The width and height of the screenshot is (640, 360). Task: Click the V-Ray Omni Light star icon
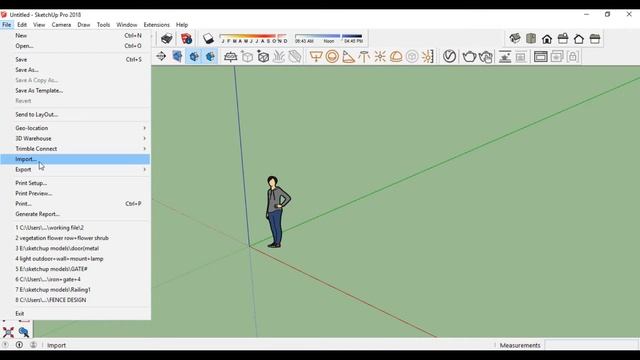(x=380, y=56)
